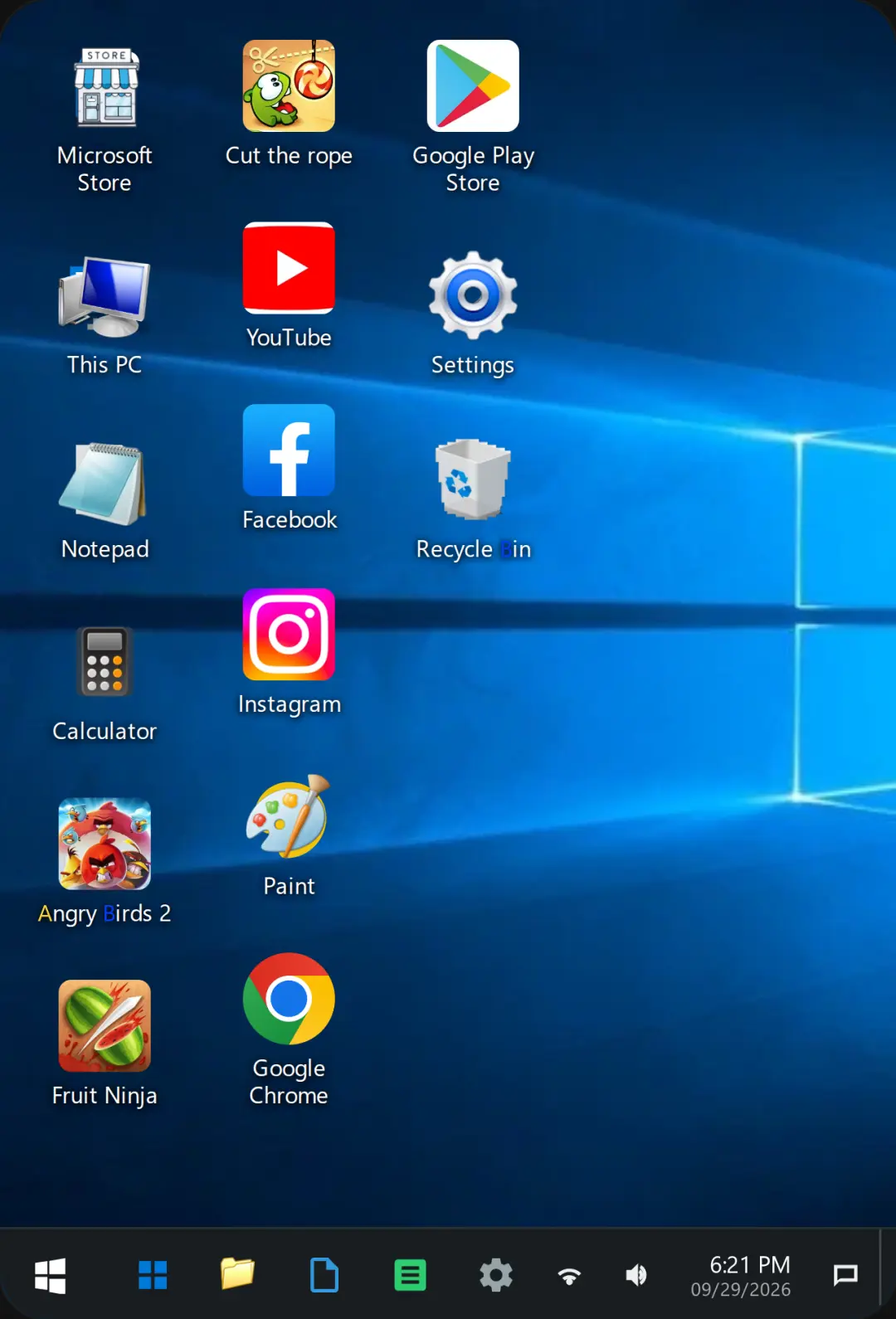
Task: Open the green sheet icon in taskbar
Action: point(410,1275)
